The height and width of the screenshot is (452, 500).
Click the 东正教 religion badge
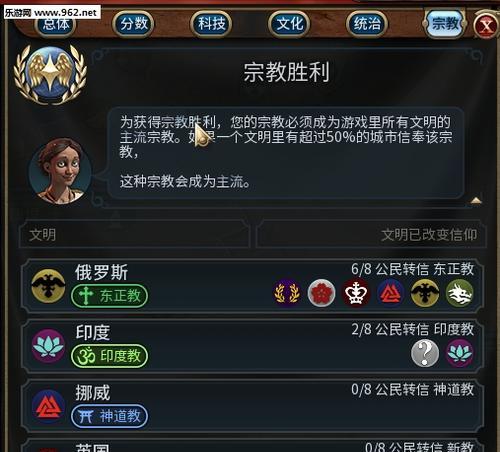tap(109, 296)
